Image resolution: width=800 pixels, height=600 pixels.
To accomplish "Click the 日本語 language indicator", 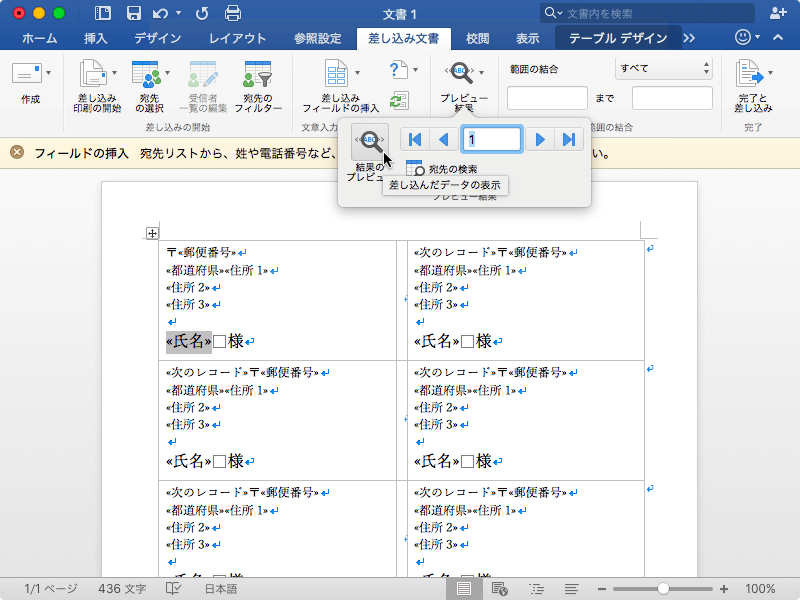I will [x=220, y=589].
